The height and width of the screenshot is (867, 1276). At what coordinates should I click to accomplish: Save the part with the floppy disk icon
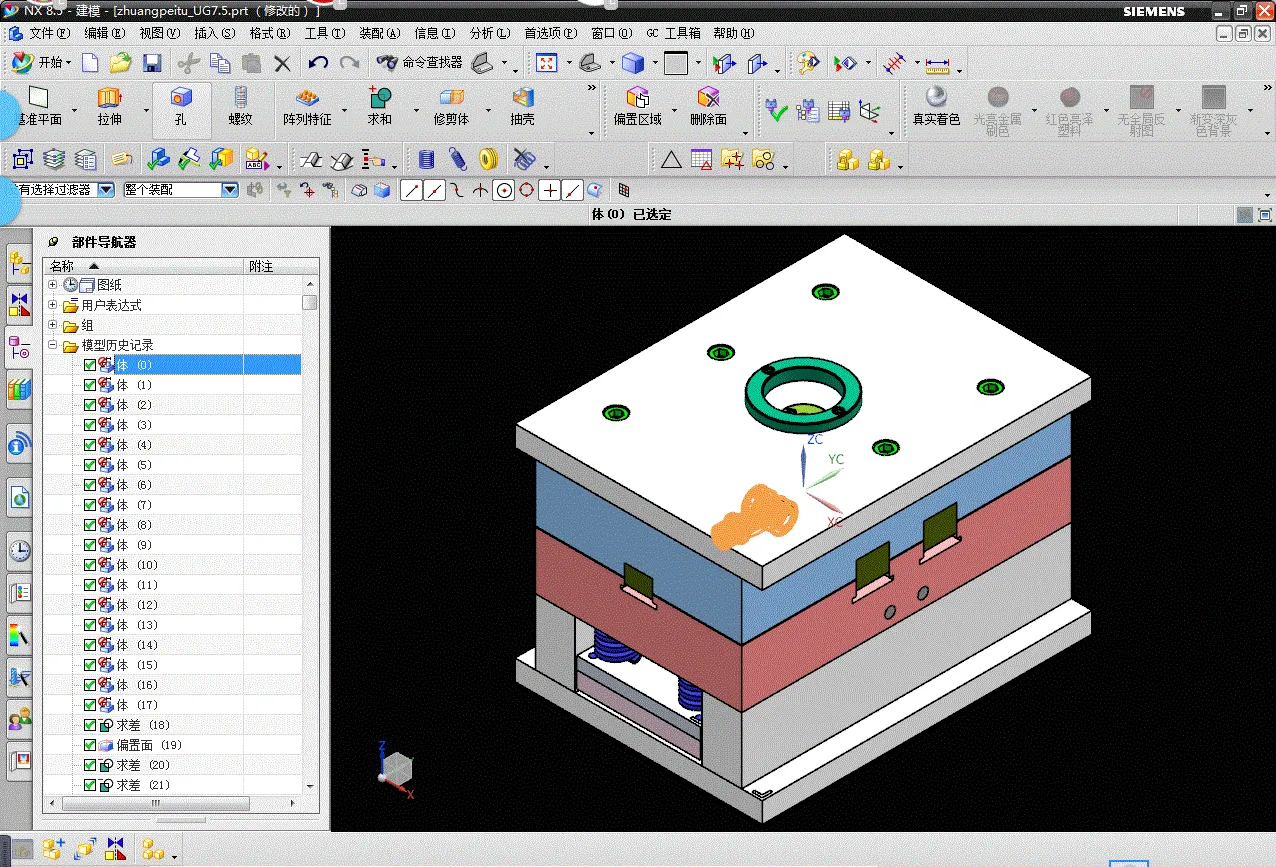pyautogui.click(x=152, y=63)
